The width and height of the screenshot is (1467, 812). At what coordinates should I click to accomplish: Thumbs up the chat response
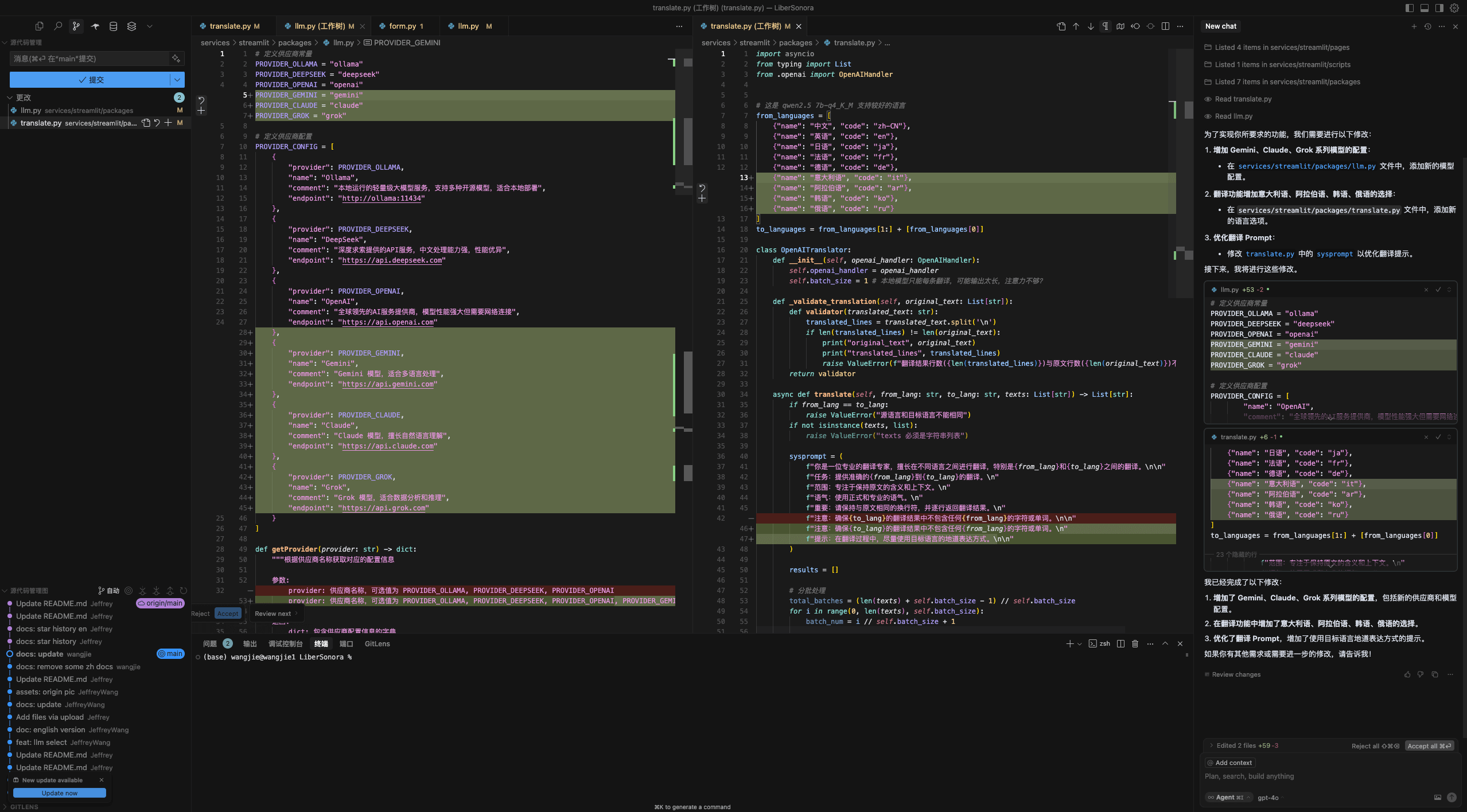[1407, 674]
